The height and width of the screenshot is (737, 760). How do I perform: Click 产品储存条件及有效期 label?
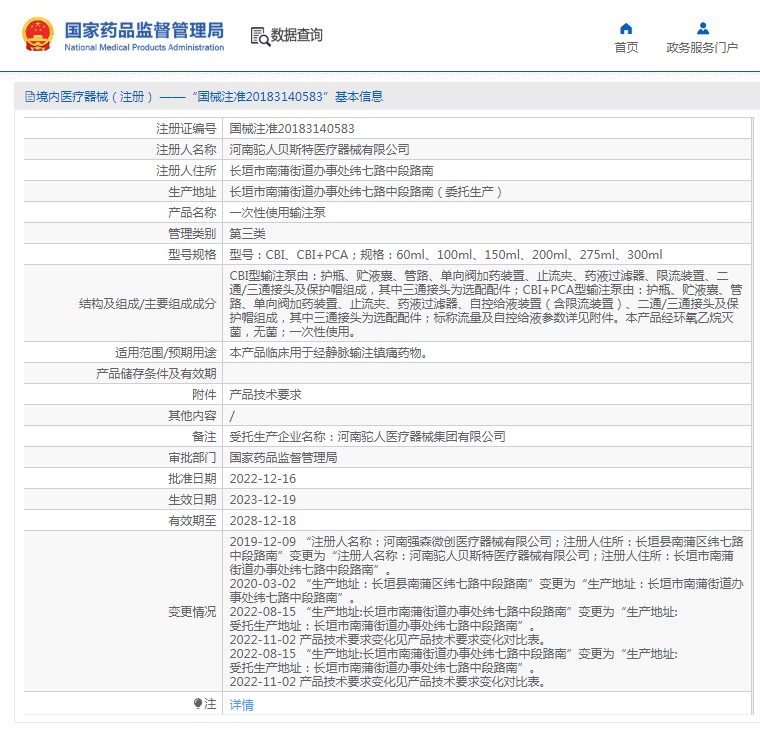(156, 374)
